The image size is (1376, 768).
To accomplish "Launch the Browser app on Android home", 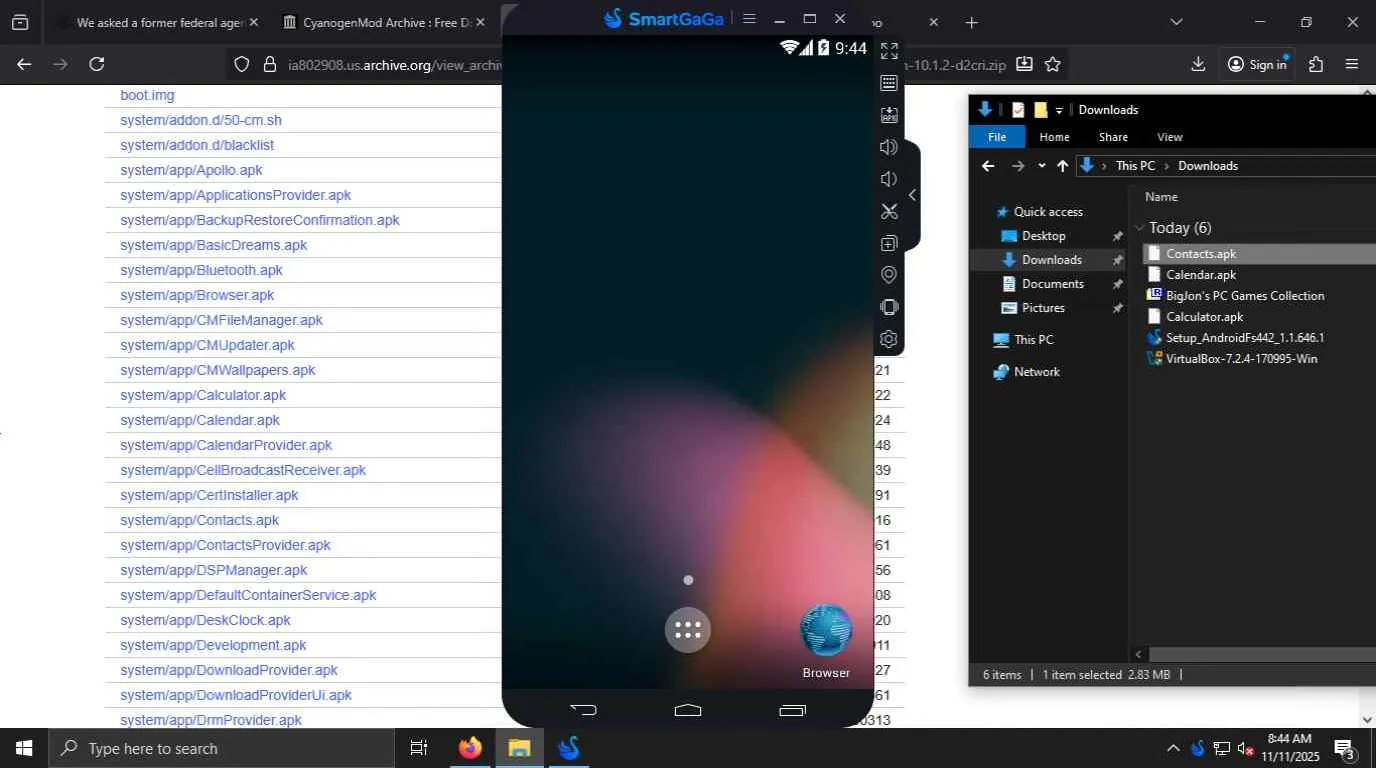I will pos(826,641).
